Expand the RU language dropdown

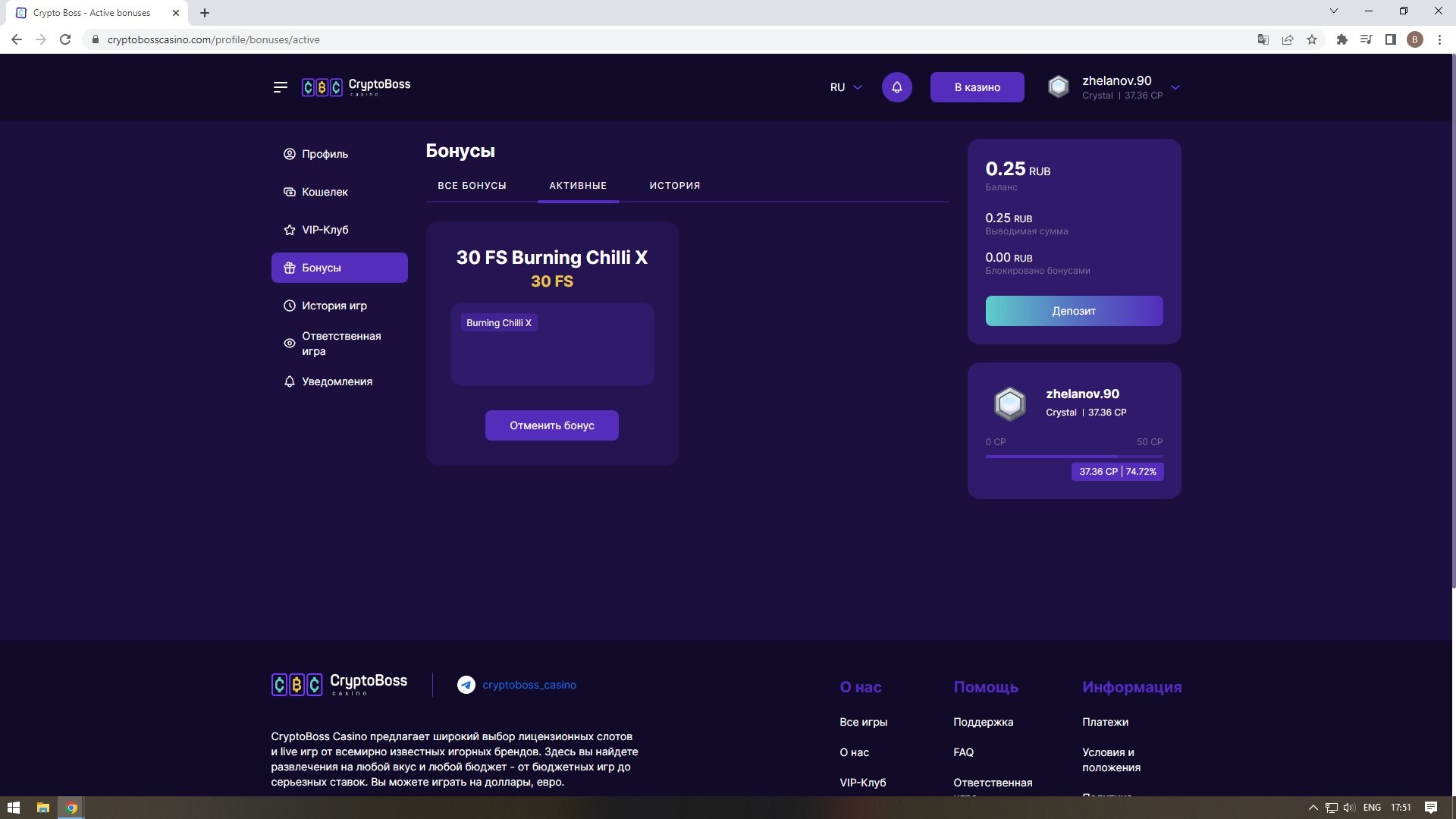coord(846,87)
